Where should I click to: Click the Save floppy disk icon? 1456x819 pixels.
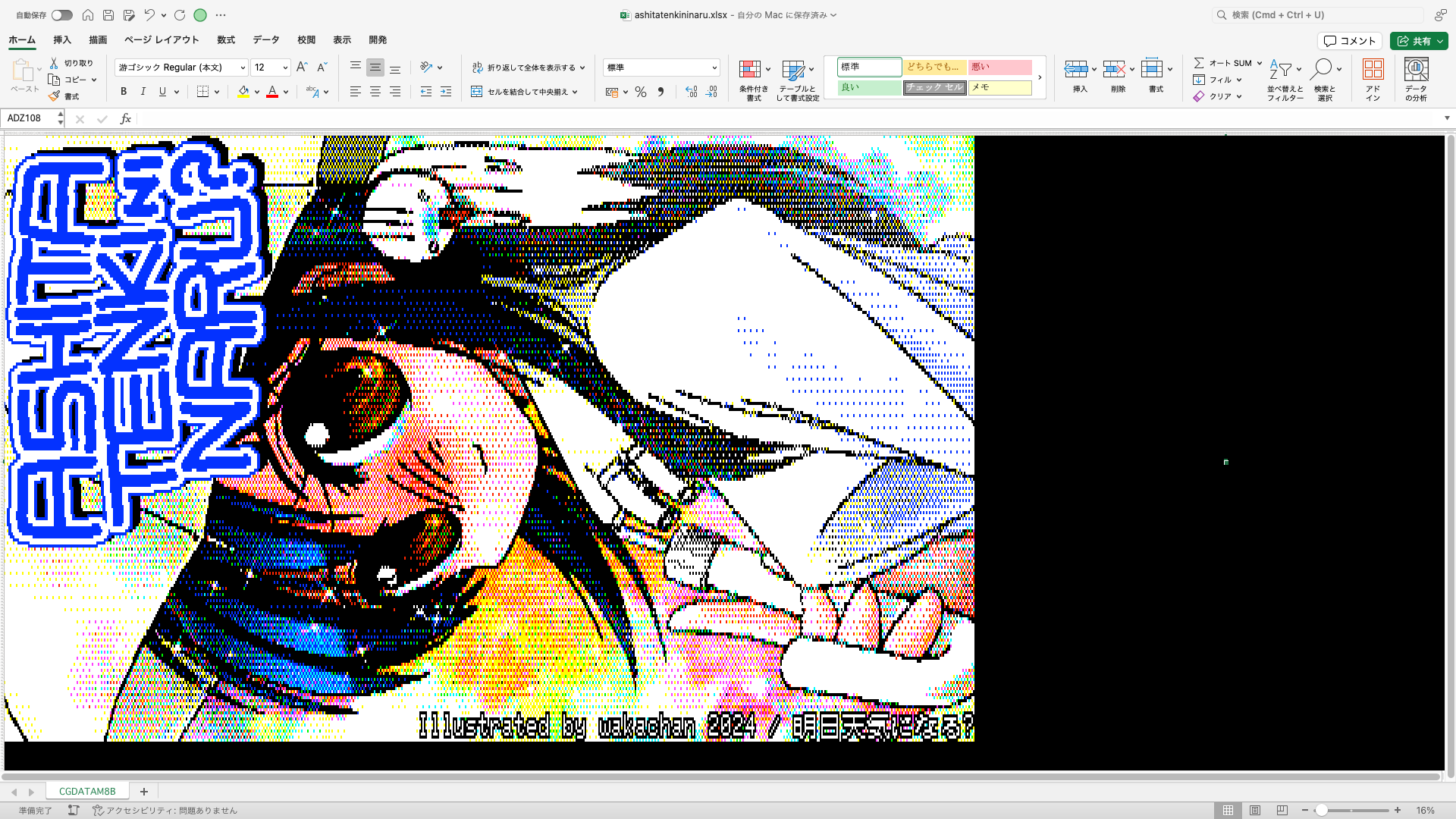click(108, 15)
